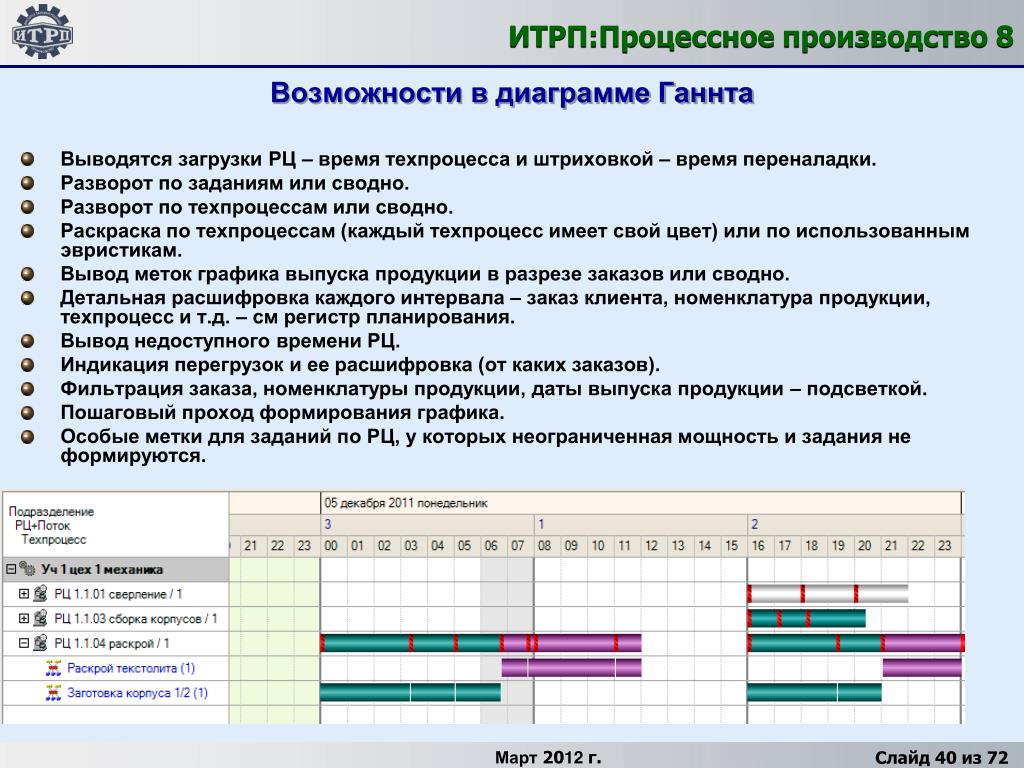Viewport: 1024px width, 768px height.
Task: Click the Техпроцесс header label
Action: click(54, 539)
